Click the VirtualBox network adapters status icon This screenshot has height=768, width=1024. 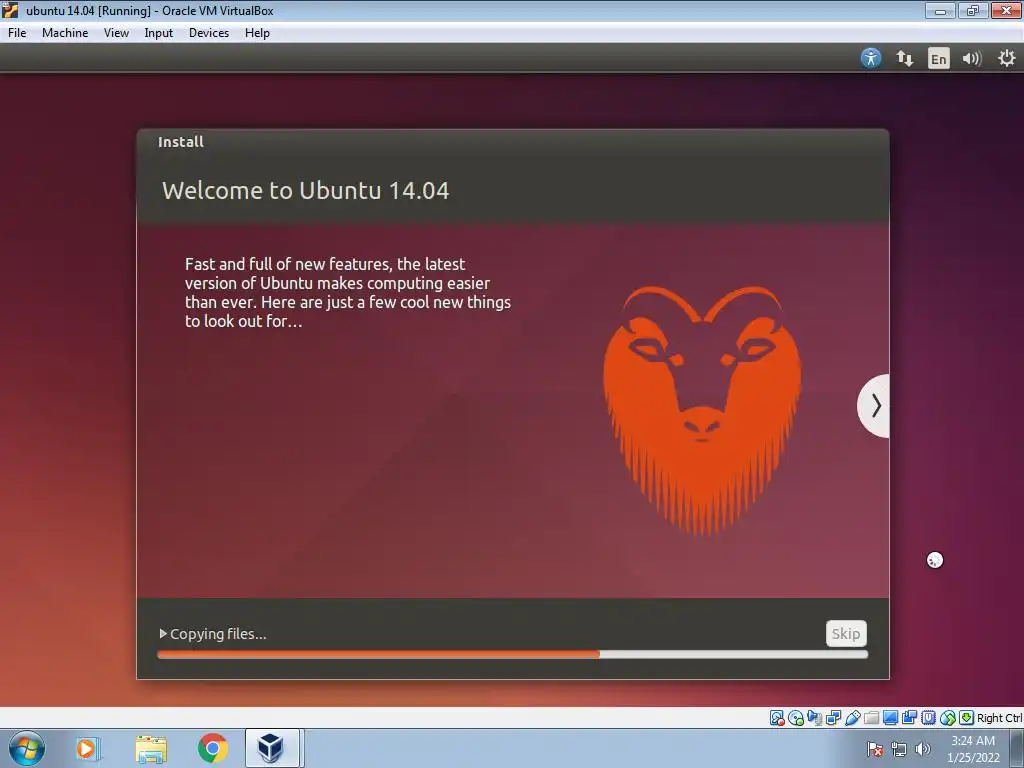[x=833, y=718]
